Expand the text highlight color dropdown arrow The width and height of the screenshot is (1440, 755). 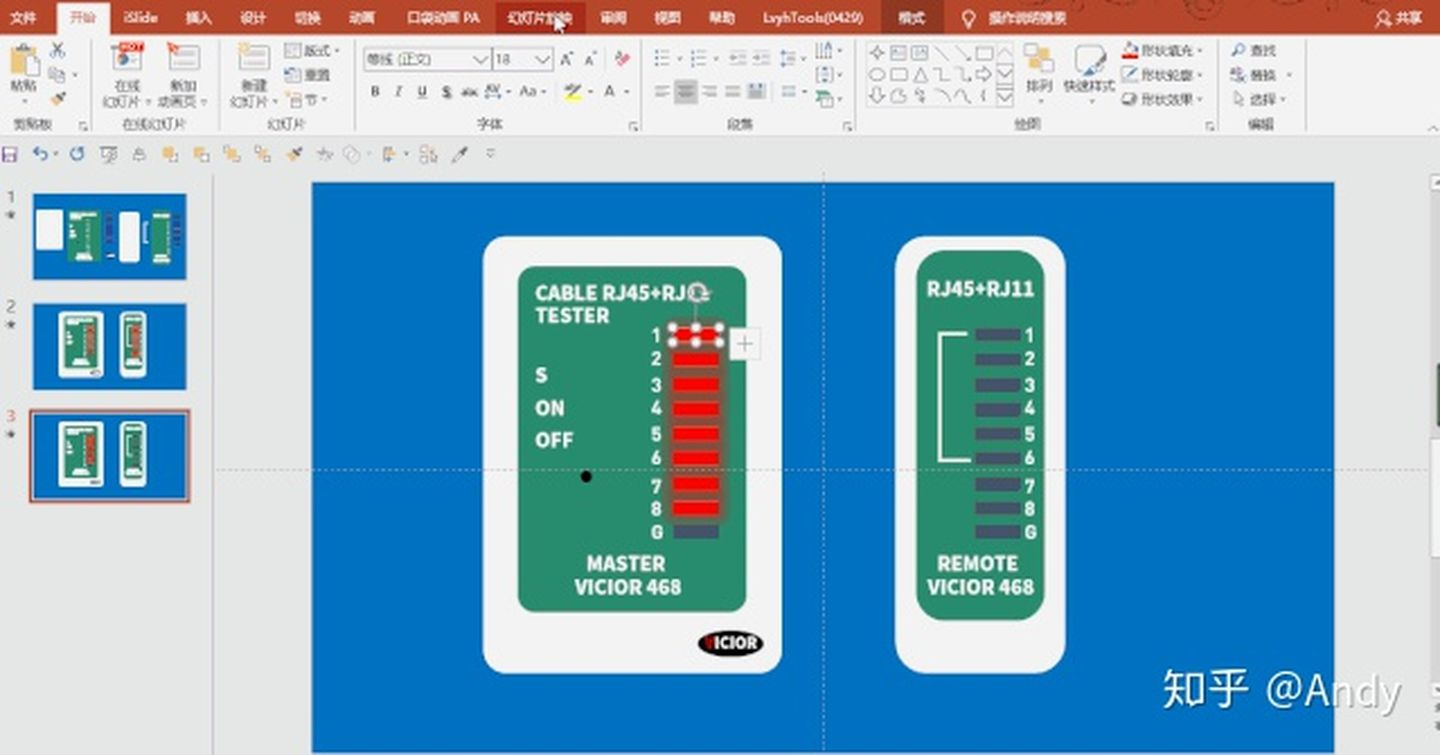click(589, 91)
